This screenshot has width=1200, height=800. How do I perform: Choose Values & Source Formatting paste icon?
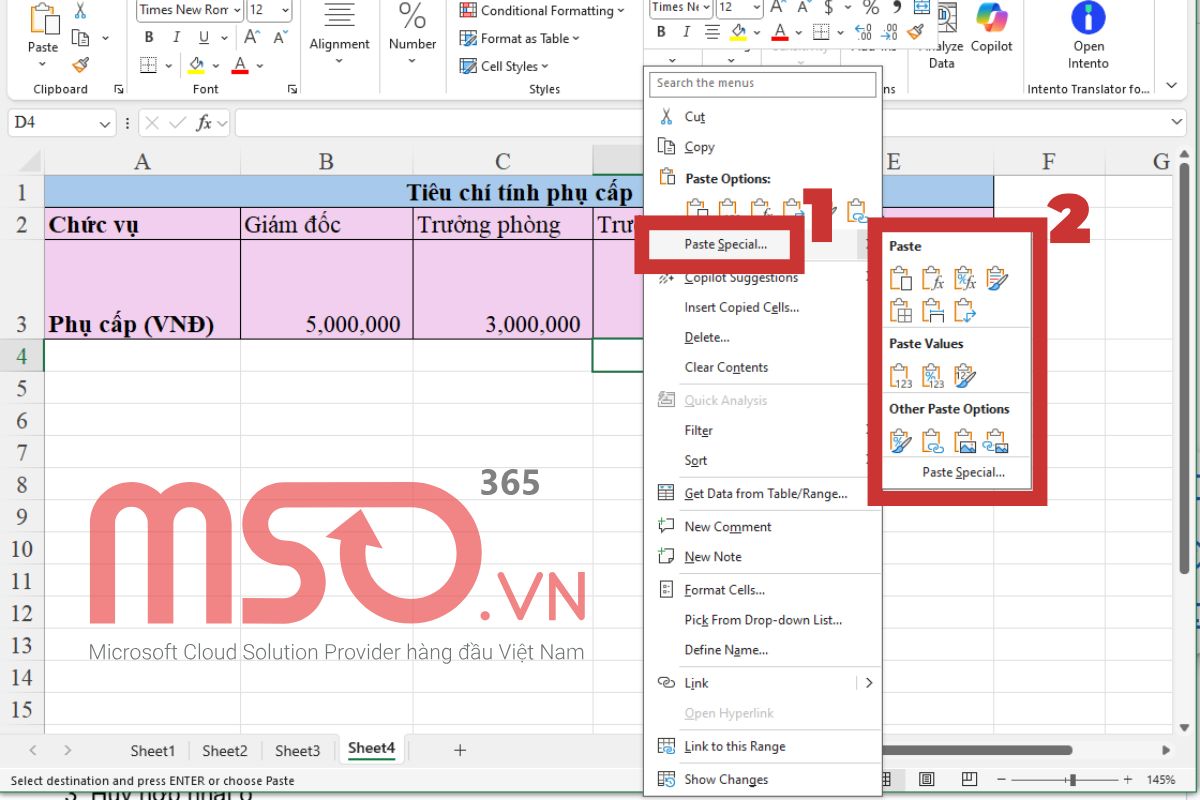coord(964,376)
